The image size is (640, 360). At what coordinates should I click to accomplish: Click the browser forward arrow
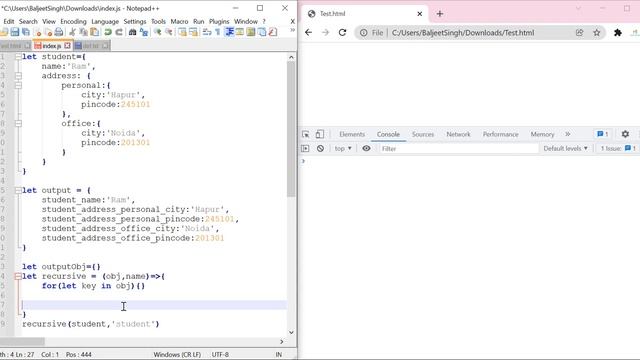[x=325, y=33]
